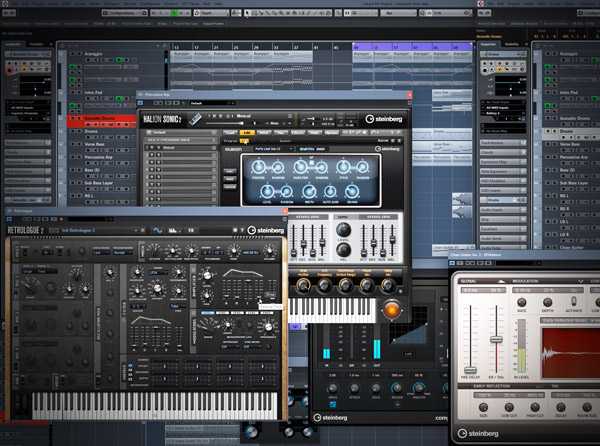Click the leftmost quick control knob above HALion keyboard
The height and width of the screenshot is (446, 600).
(303, 284)
